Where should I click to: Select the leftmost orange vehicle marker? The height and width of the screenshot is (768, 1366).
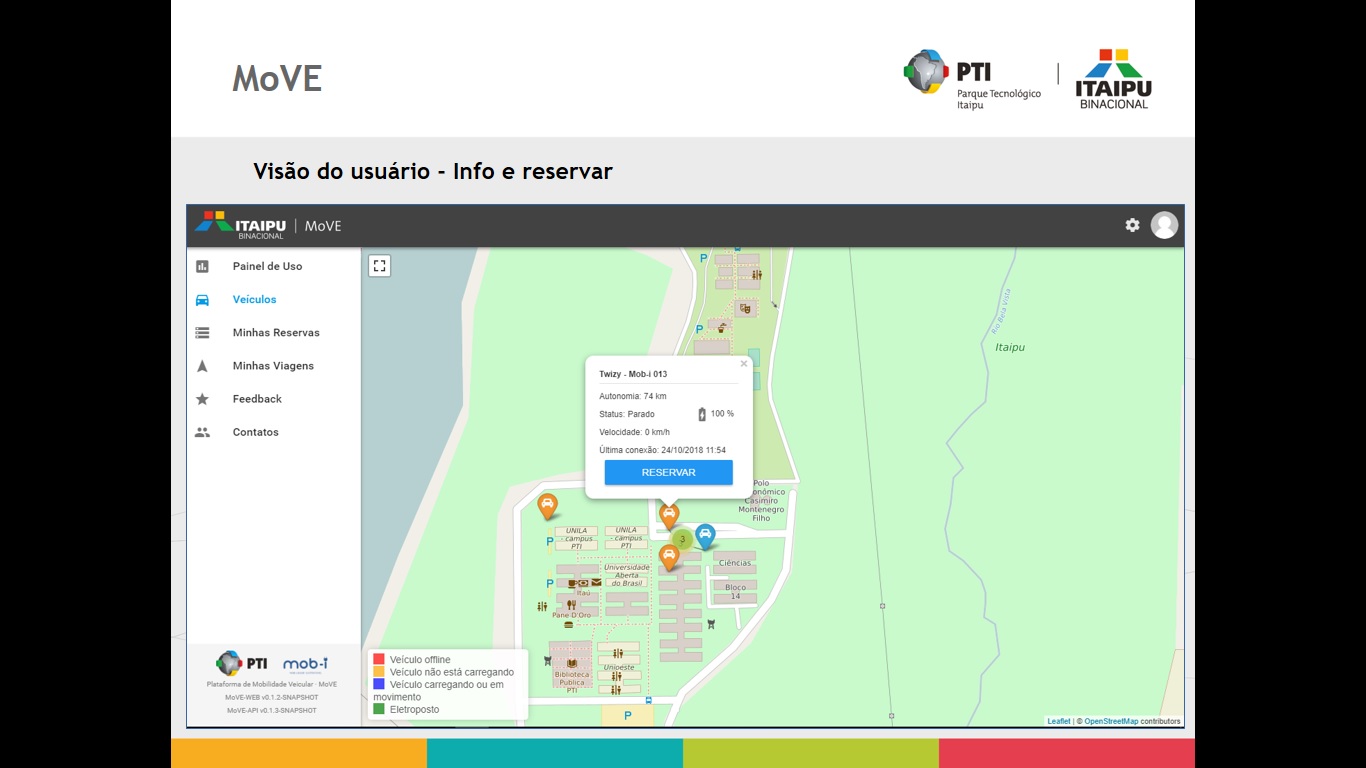pos(547,505)
